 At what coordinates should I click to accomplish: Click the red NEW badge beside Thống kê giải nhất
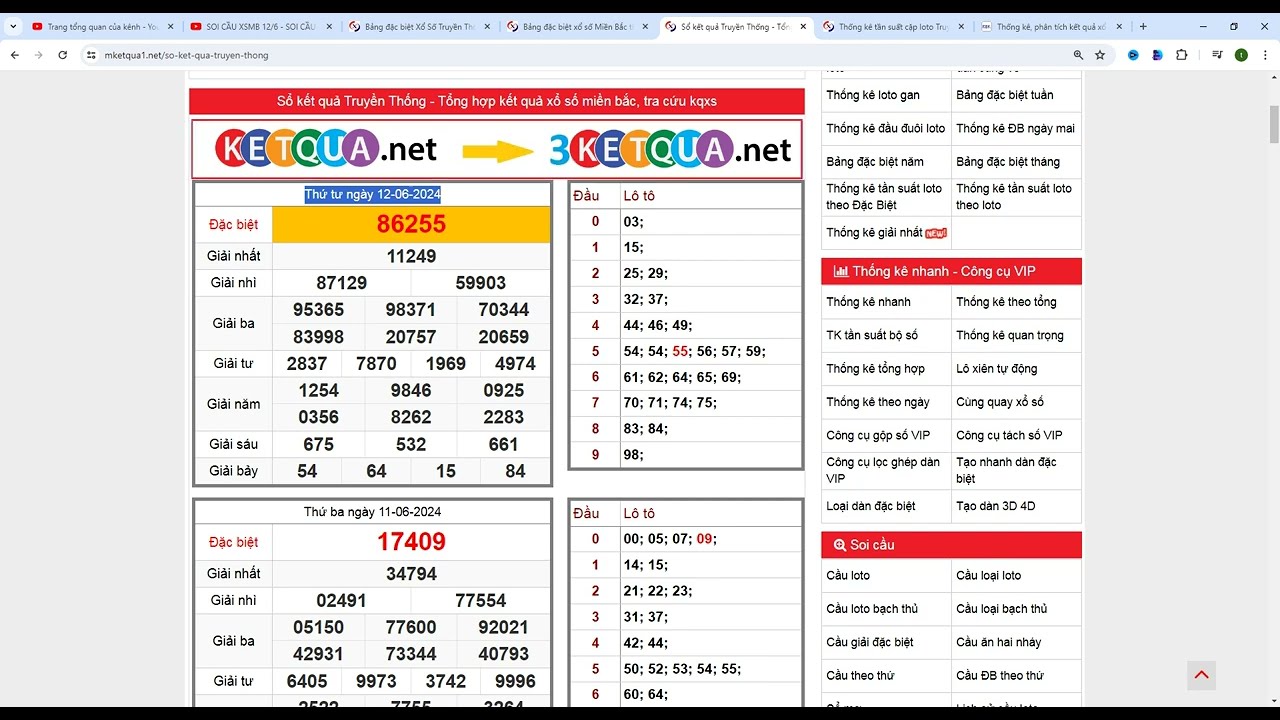pos(936,233)
